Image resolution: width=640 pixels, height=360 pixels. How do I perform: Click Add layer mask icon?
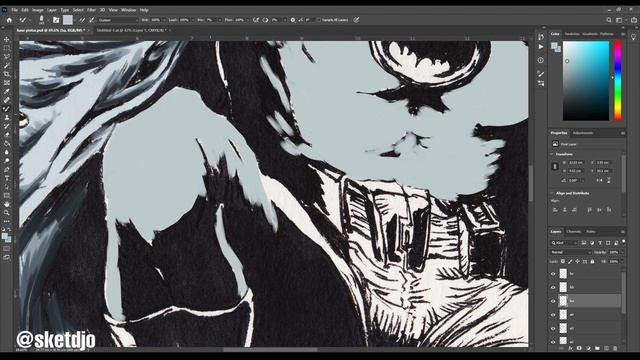579,348
